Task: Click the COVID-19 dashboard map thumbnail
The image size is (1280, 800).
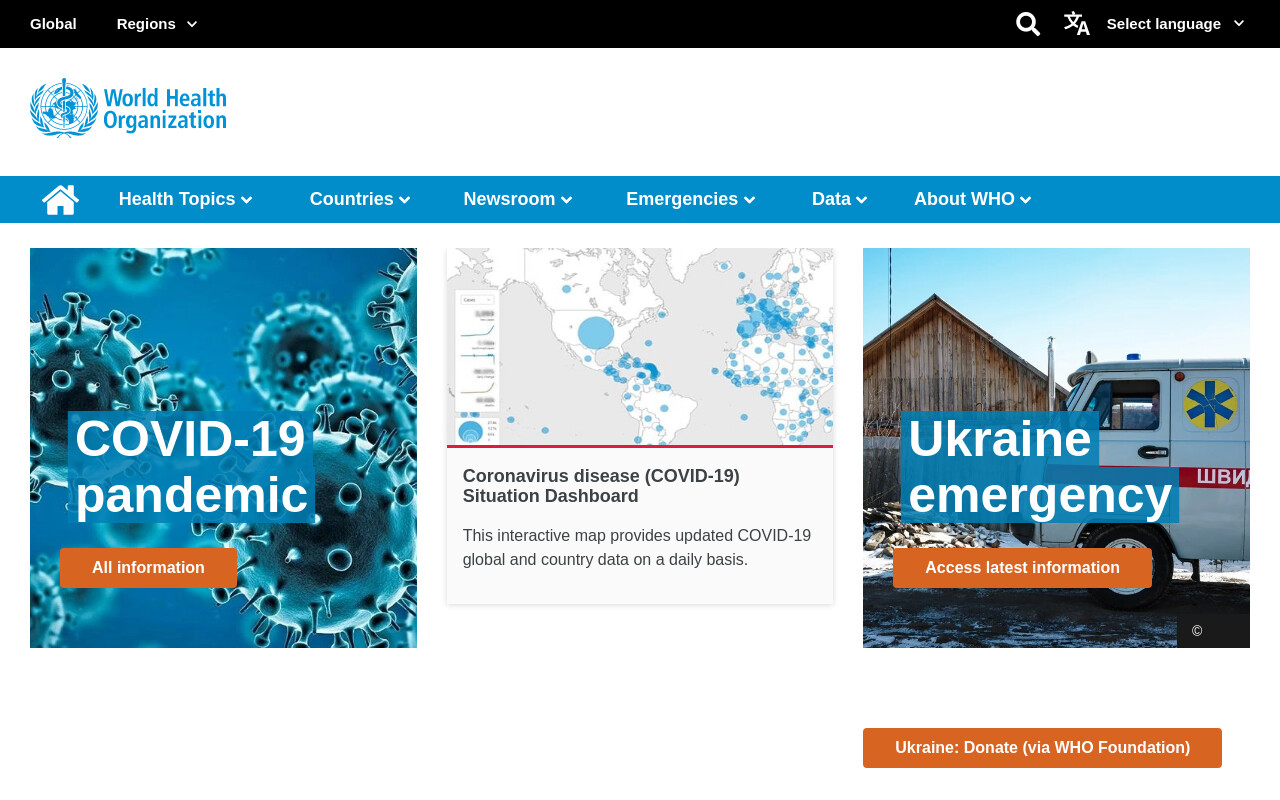Action: [640, 346]
